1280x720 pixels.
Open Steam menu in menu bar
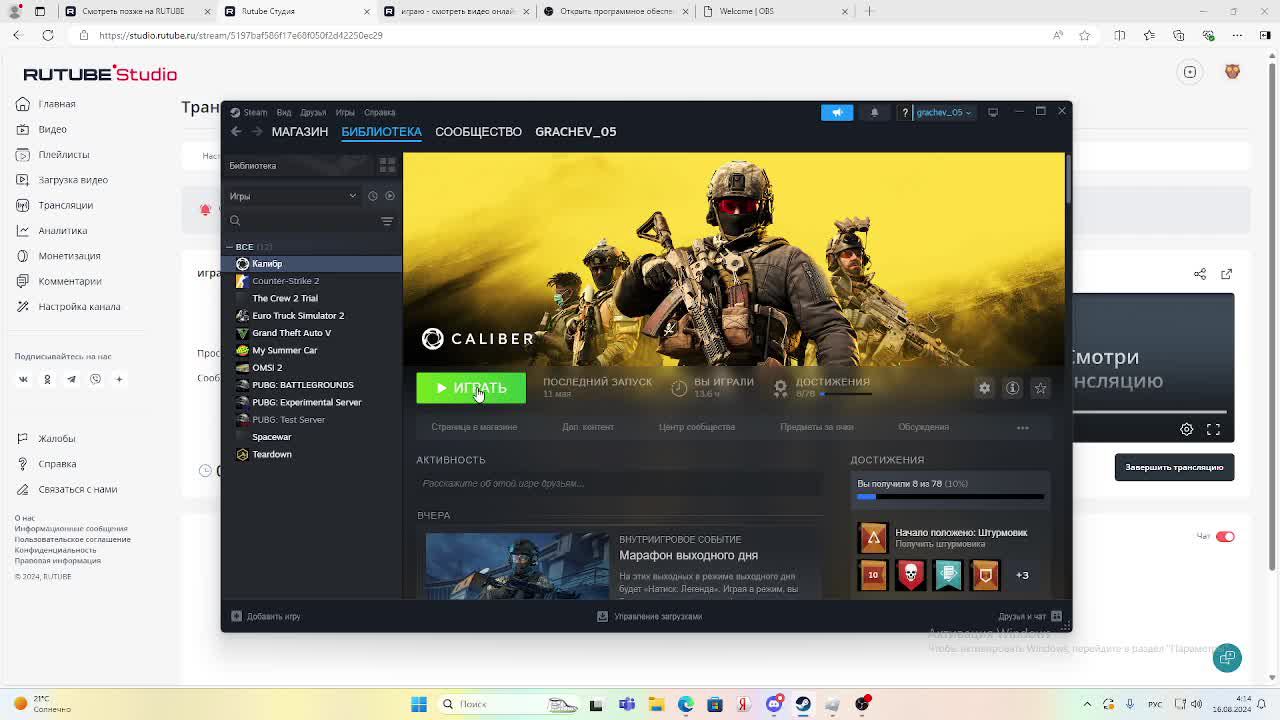255,112
